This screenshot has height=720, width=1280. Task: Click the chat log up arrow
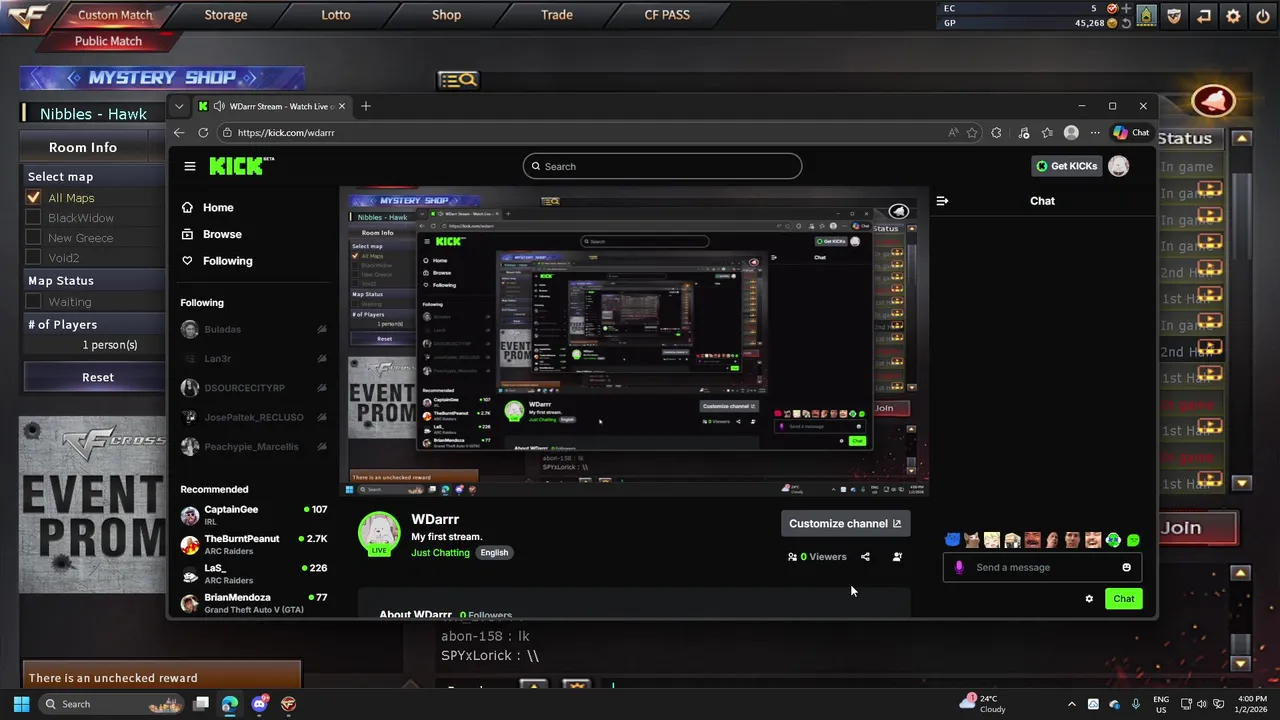coord(1241,573)
